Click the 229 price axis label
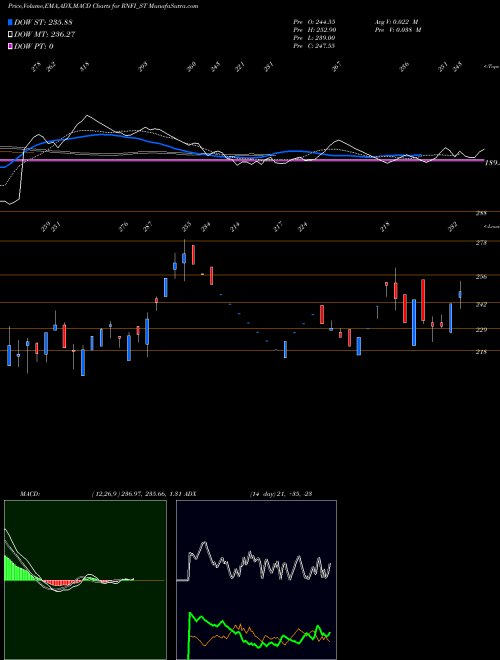500x660 pixels. (481, 330)
